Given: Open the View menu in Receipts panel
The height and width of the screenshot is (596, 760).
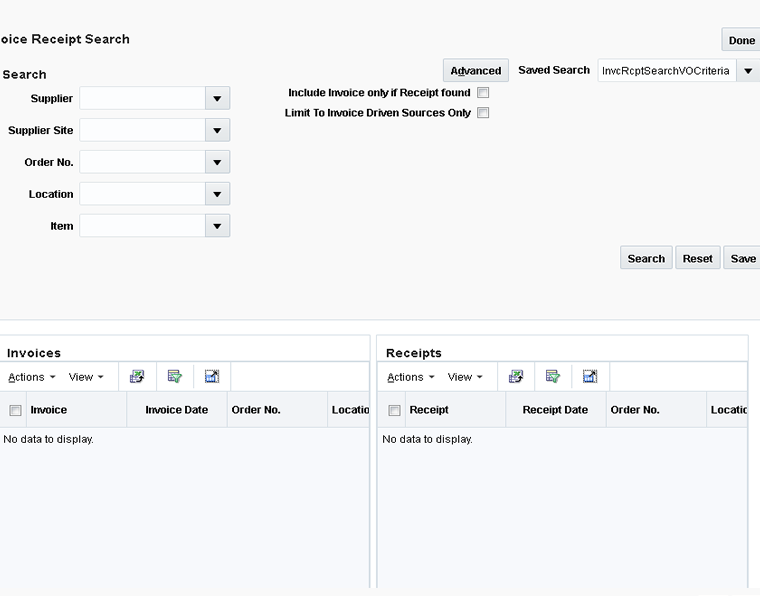Looking at the screenshot, I should pos(465,377).
